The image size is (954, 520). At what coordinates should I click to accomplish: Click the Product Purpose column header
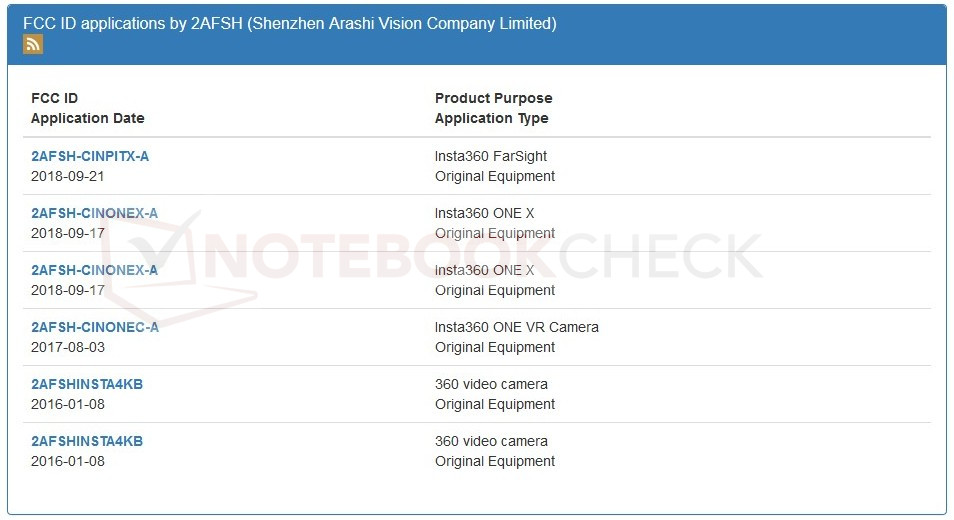point(493,98)
